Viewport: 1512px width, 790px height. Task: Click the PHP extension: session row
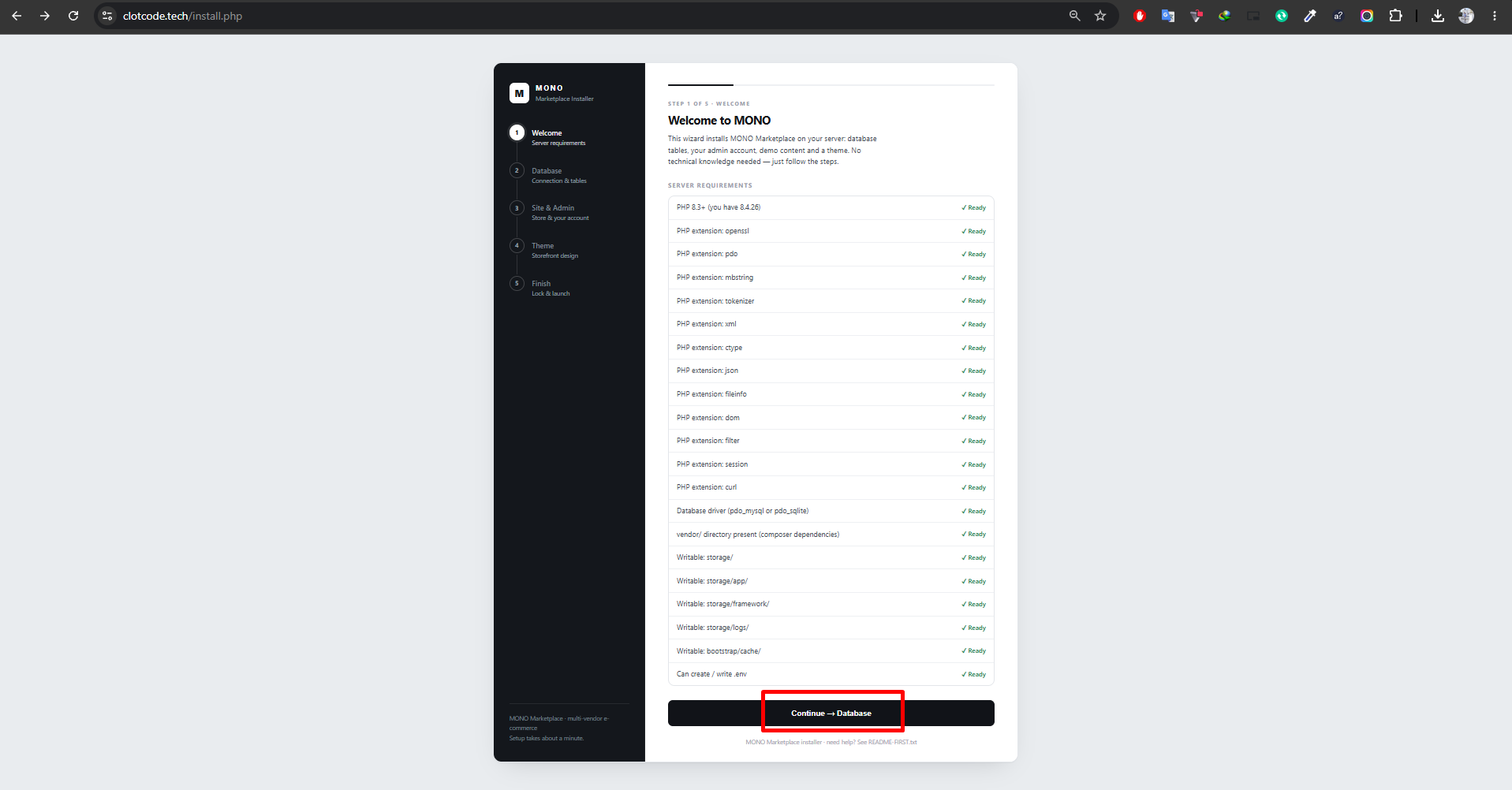[x=831, y=464]
